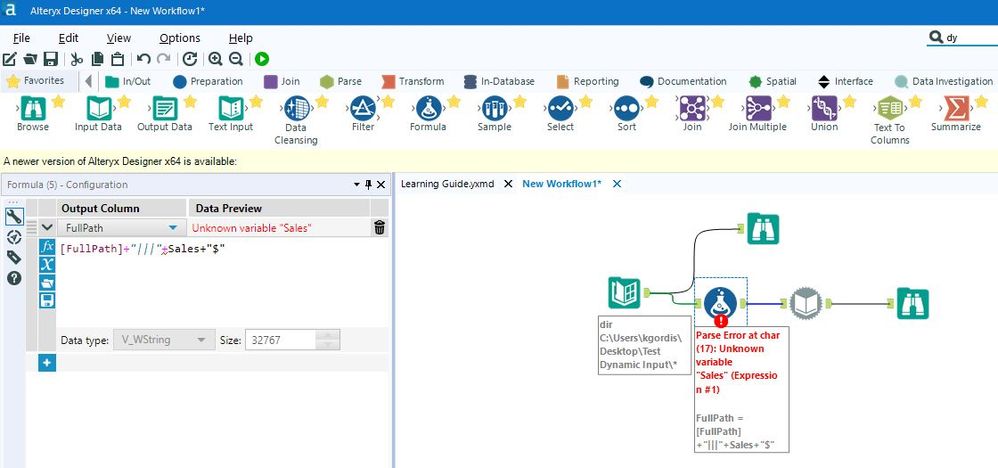Switch to the New Workflow1 tab
998x468 pixels.
tap(562, 183)
